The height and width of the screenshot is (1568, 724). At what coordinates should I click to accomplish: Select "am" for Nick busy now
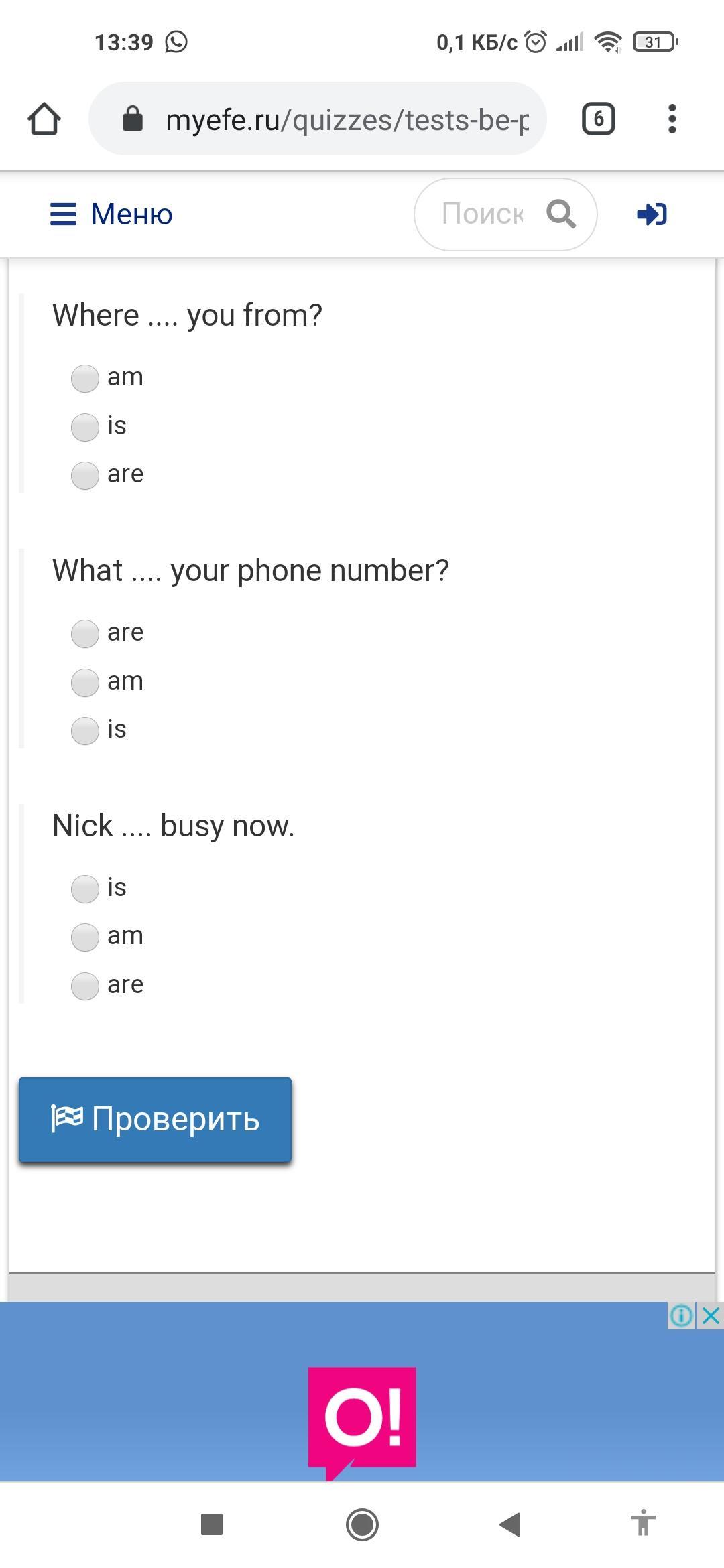click(85, 937)
